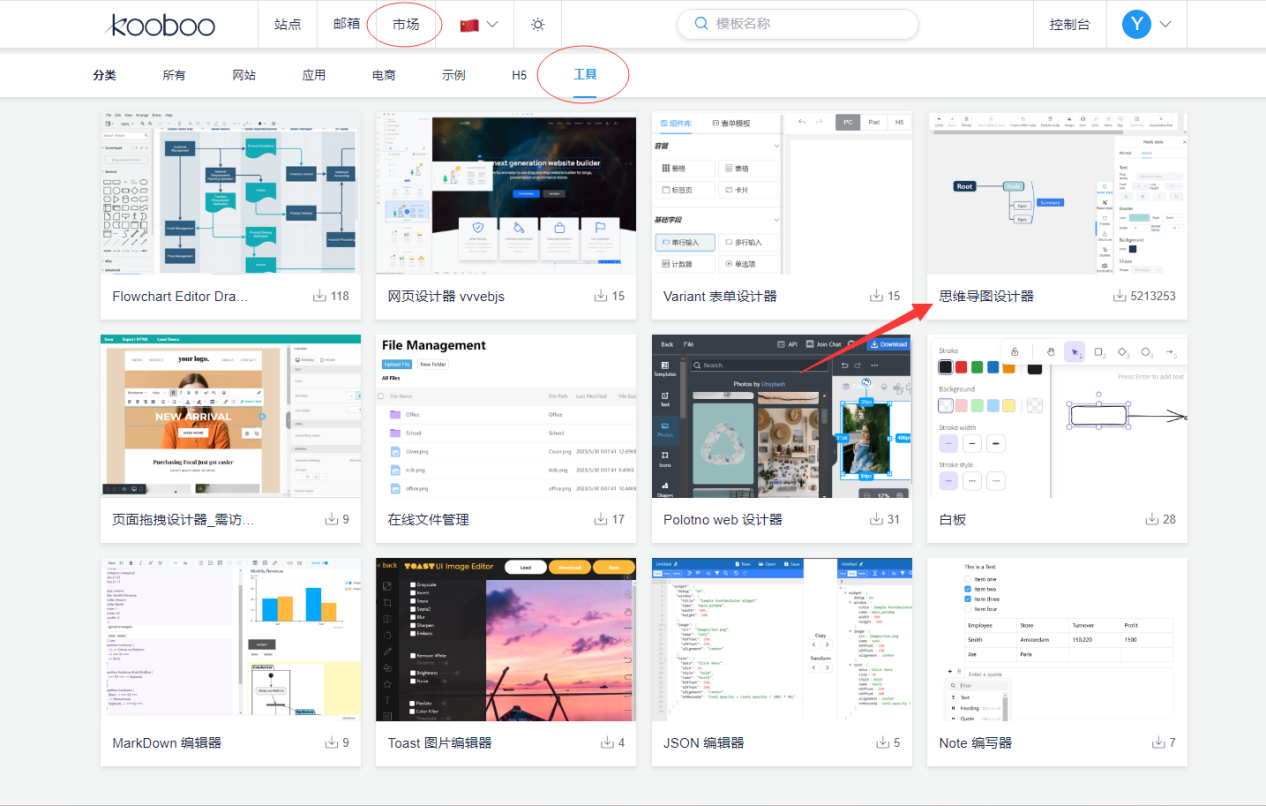Click the 网页设计器 vvvebjs thumbnail preview
The image size is (1266, 806).
[x=505, y=193]
